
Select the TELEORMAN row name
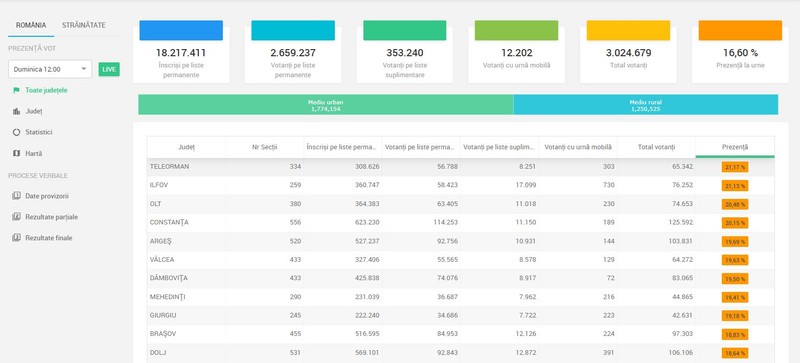pos(169,166)
